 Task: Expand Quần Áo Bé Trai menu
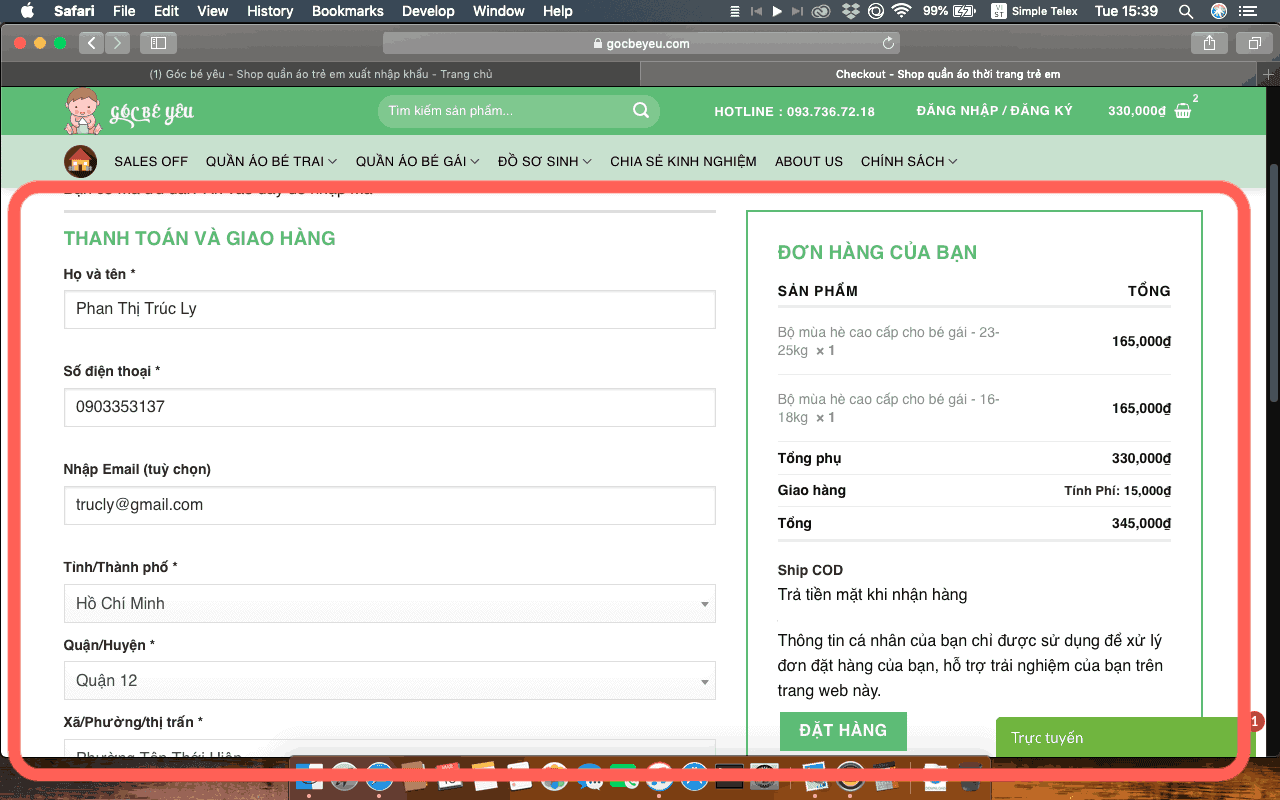[271, 161]
